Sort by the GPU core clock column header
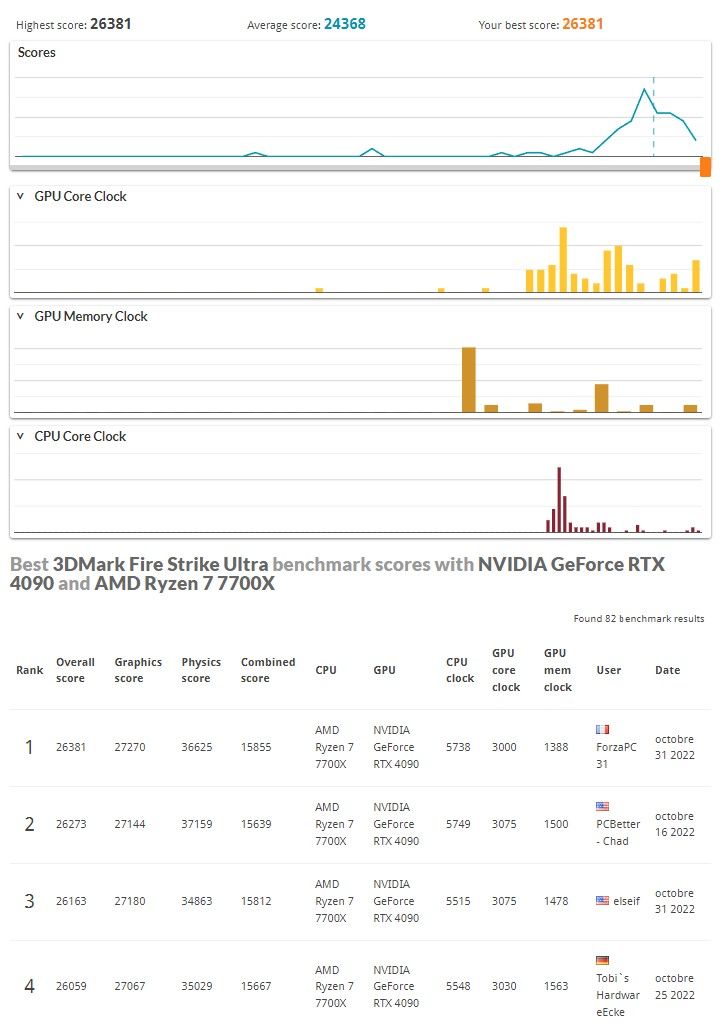The image size is (721, 1032). tap(506, 670)
